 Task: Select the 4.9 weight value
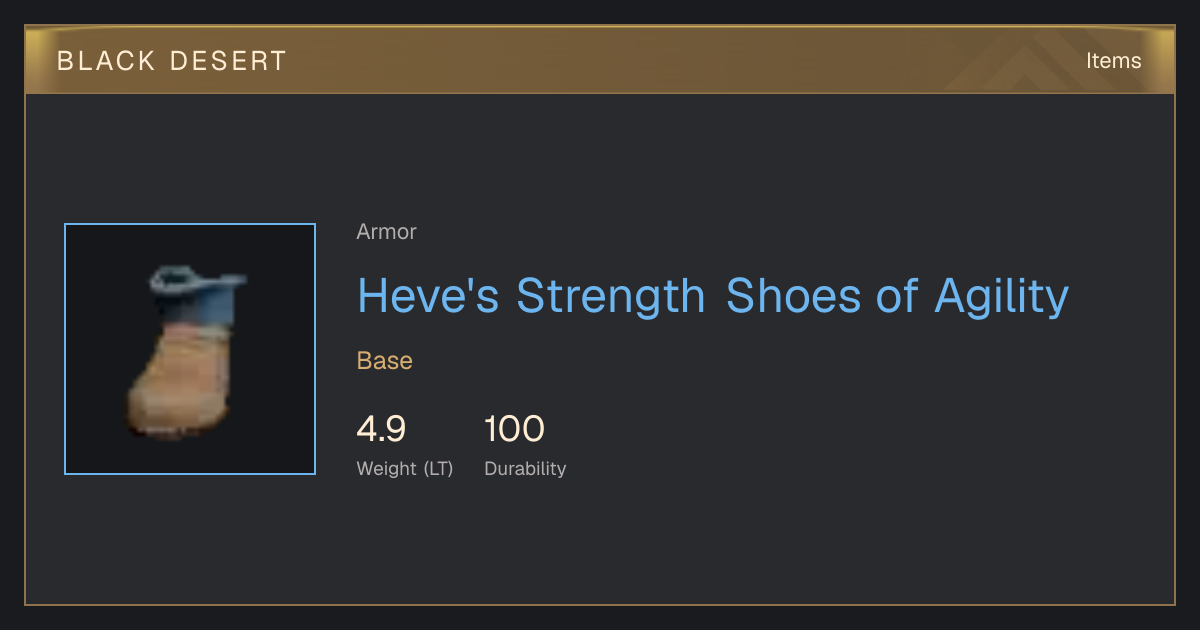pos(381,429)
